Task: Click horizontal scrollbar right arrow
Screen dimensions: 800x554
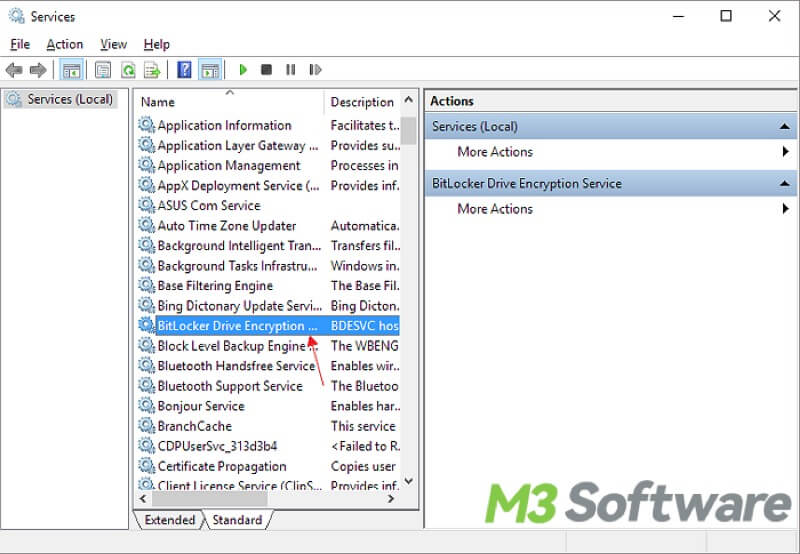Action: point(391,499)
